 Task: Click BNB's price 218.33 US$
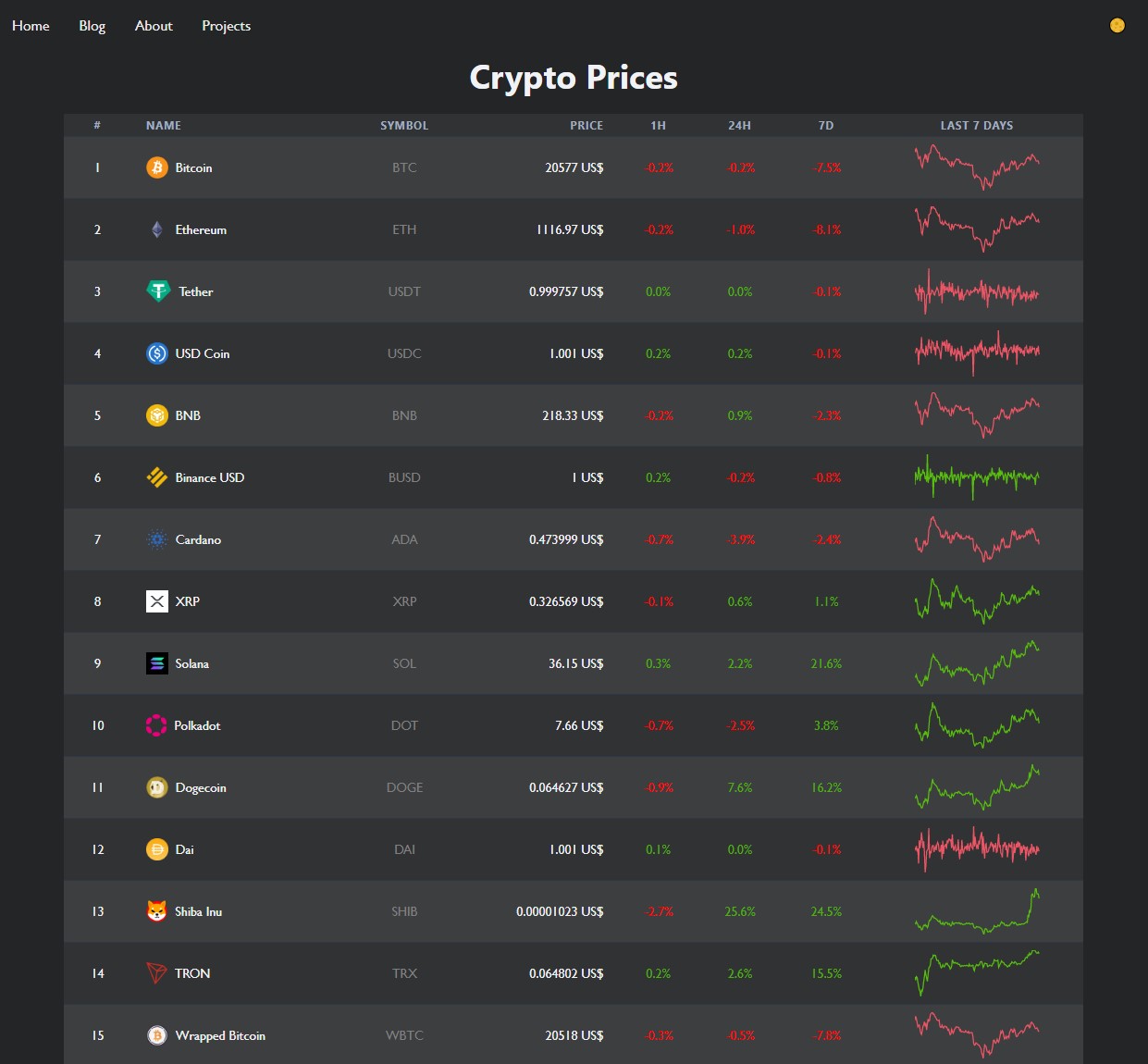573,415
